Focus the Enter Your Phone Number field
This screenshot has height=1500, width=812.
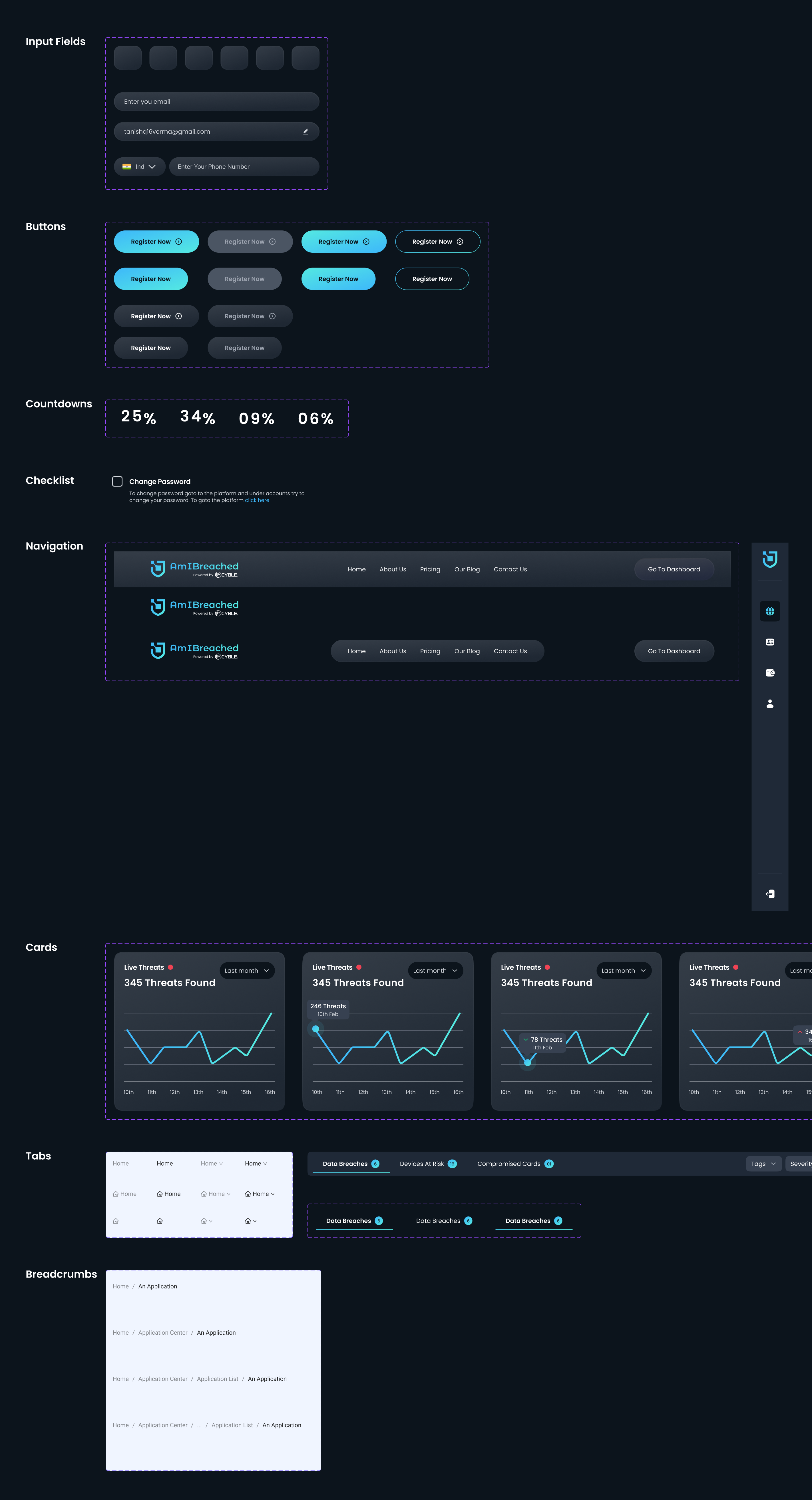tap(244, 166)
